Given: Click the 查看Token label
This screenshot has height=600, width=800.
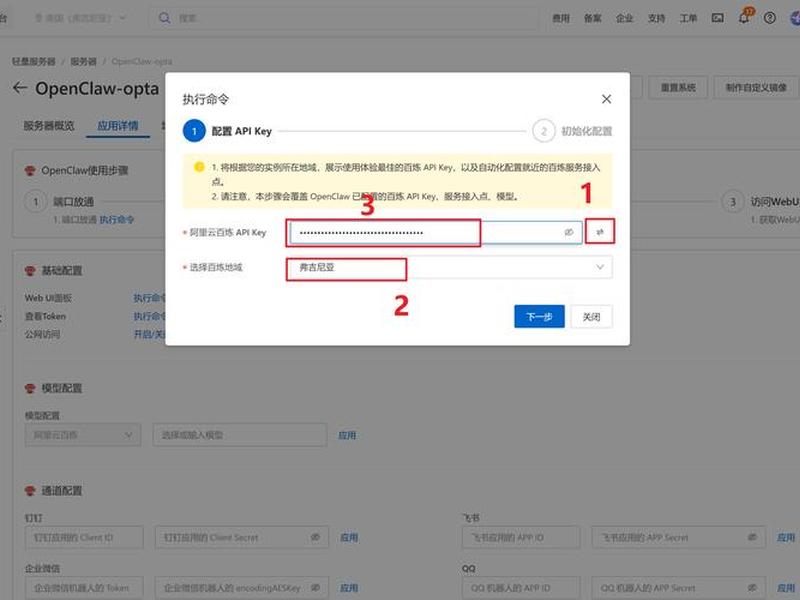Looking at the screenshot, I should click(45, 316).
